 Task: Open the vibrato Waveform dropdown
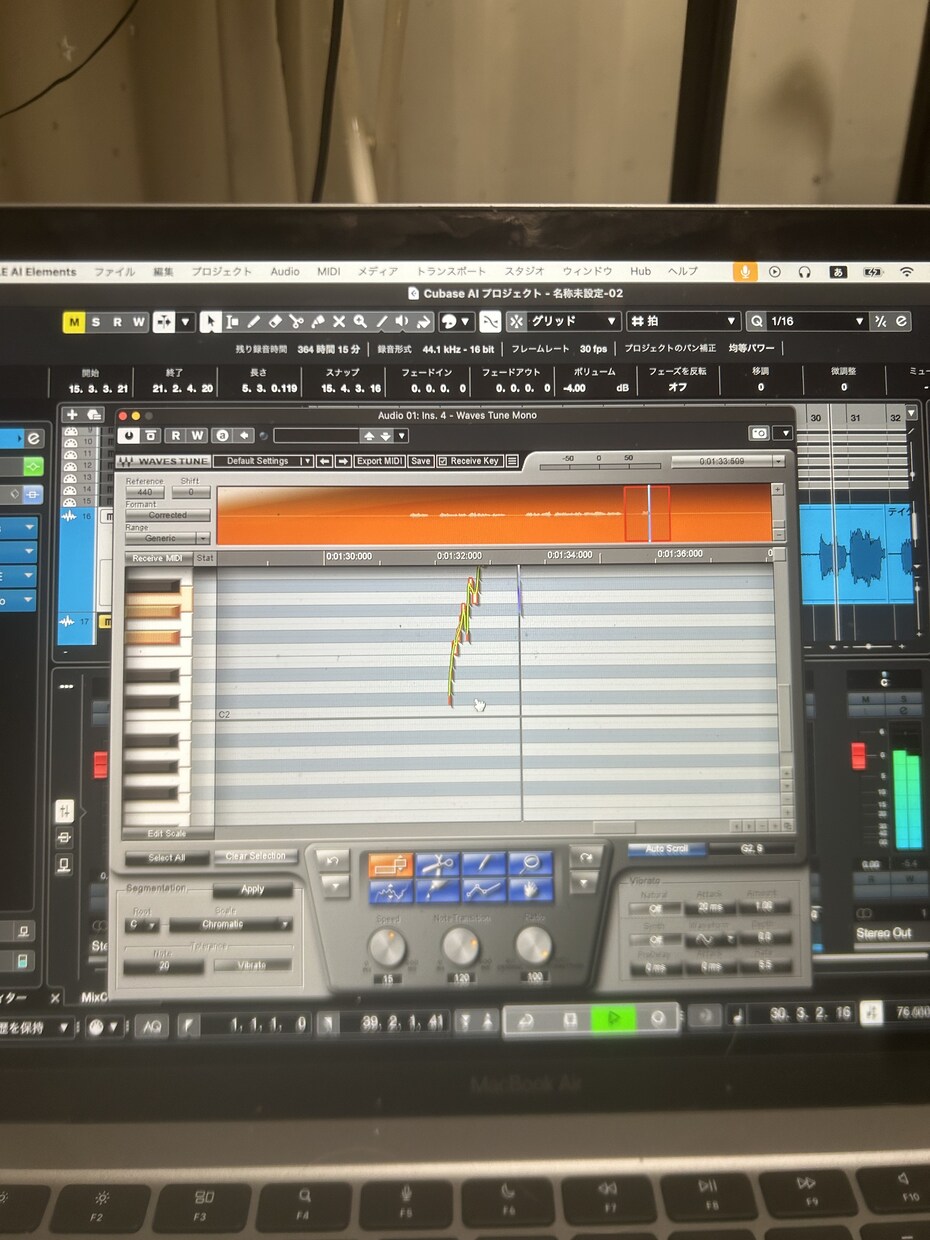711,940
